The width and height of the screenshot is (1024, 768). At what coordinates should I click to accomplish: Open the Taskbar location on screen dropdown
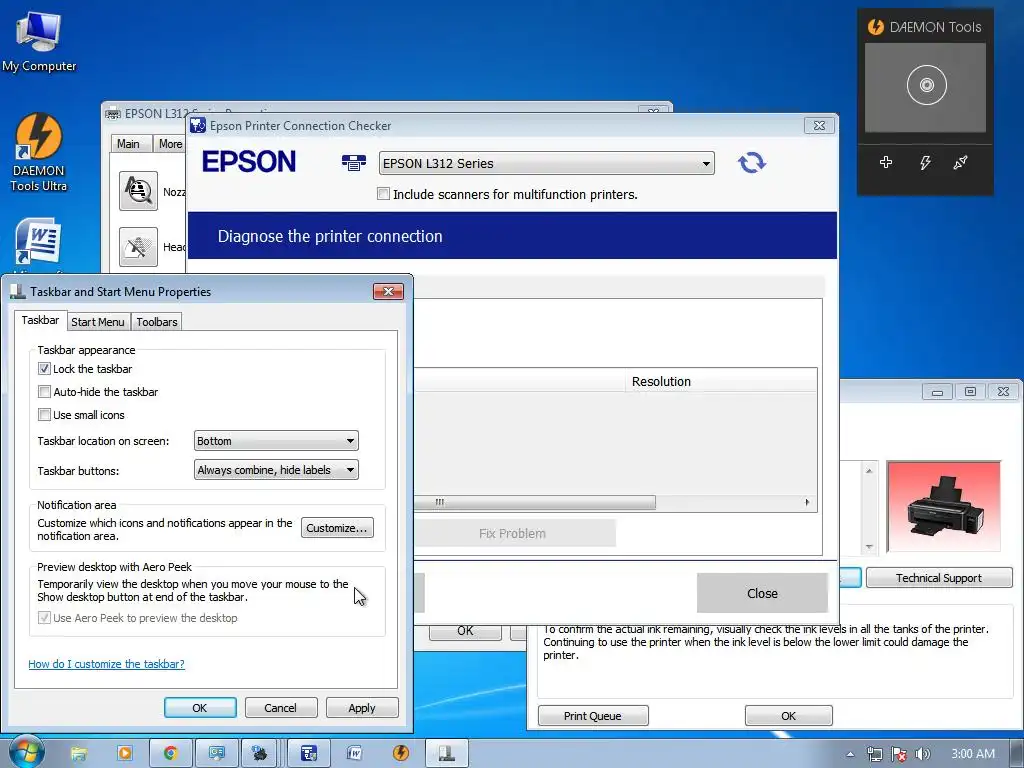tap(276, 441)
